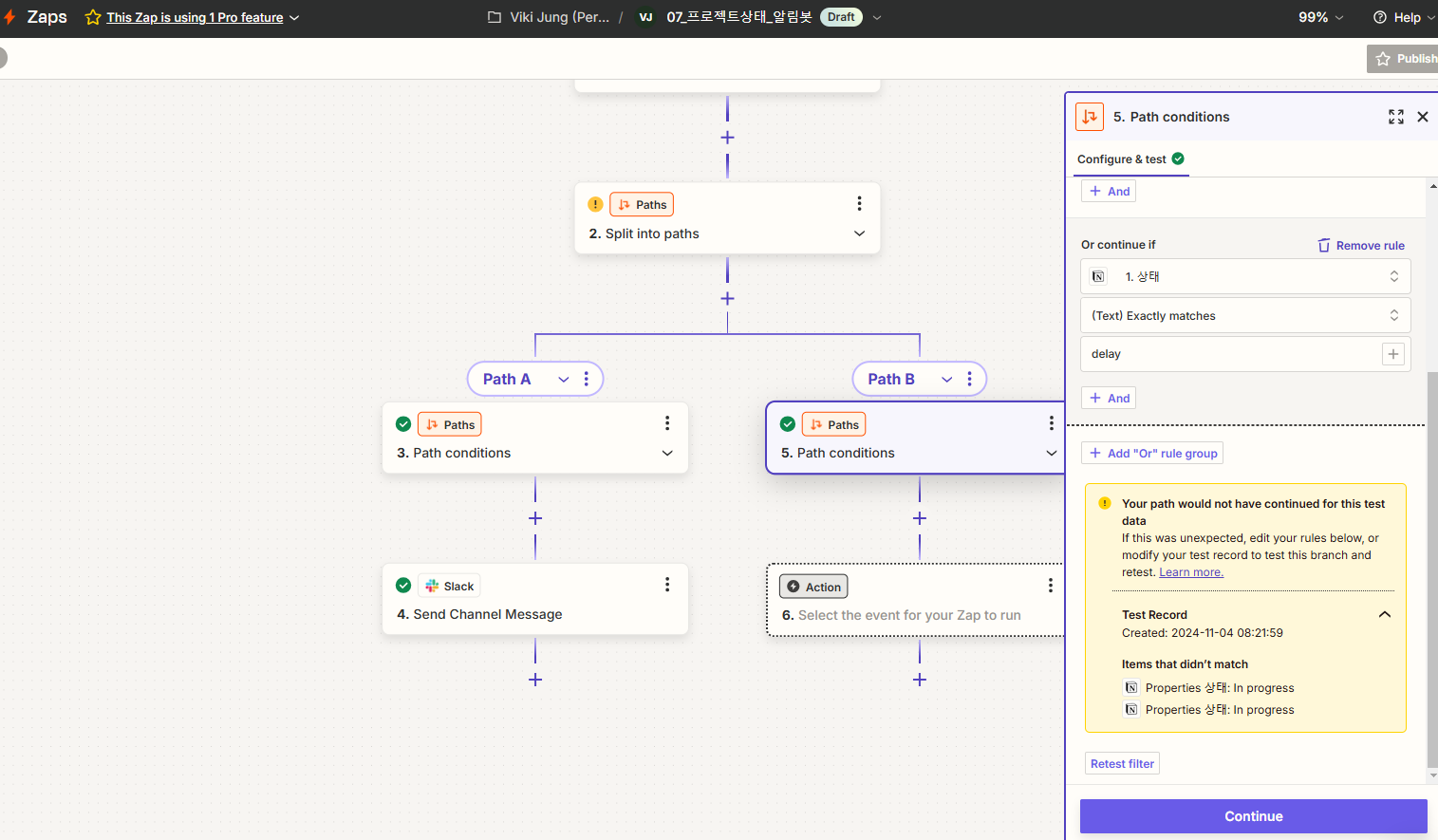Click the Paths badge on step 2

pyautogui.click(x=642, y=204)
